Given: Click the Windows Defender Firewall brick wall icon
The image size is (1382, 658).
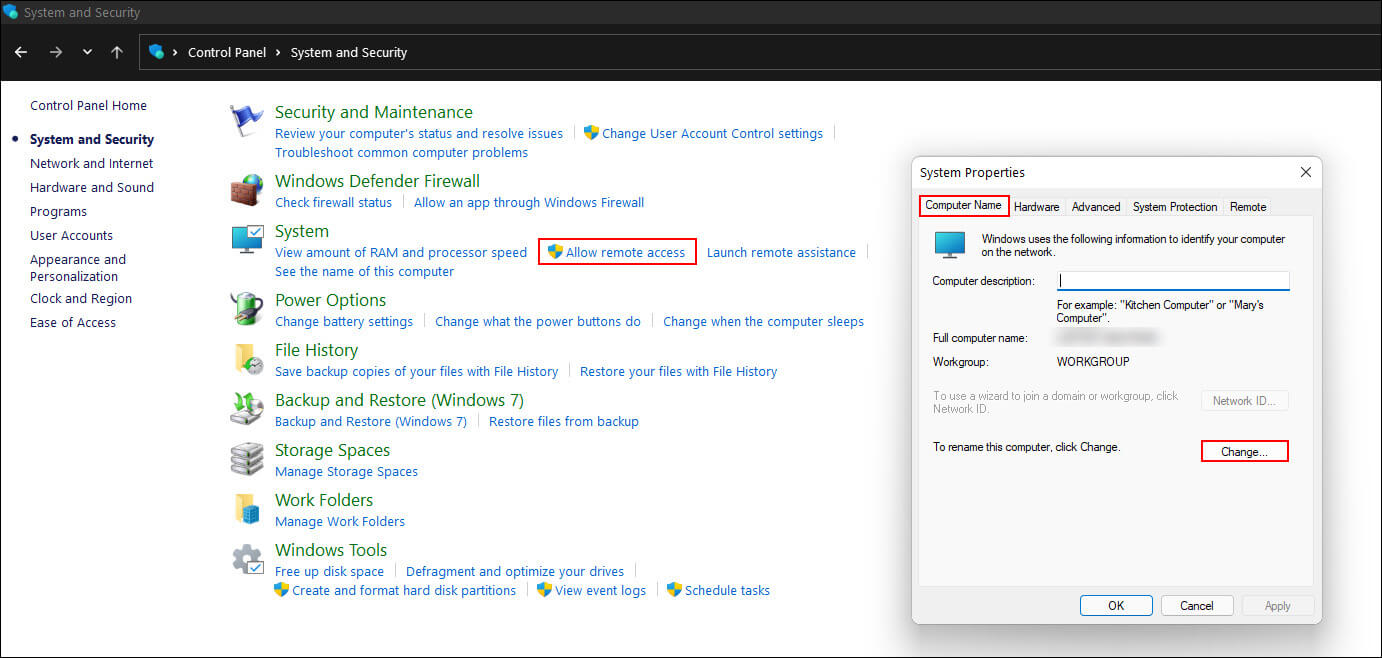Looking at the screenshot, I should [247, 190].
